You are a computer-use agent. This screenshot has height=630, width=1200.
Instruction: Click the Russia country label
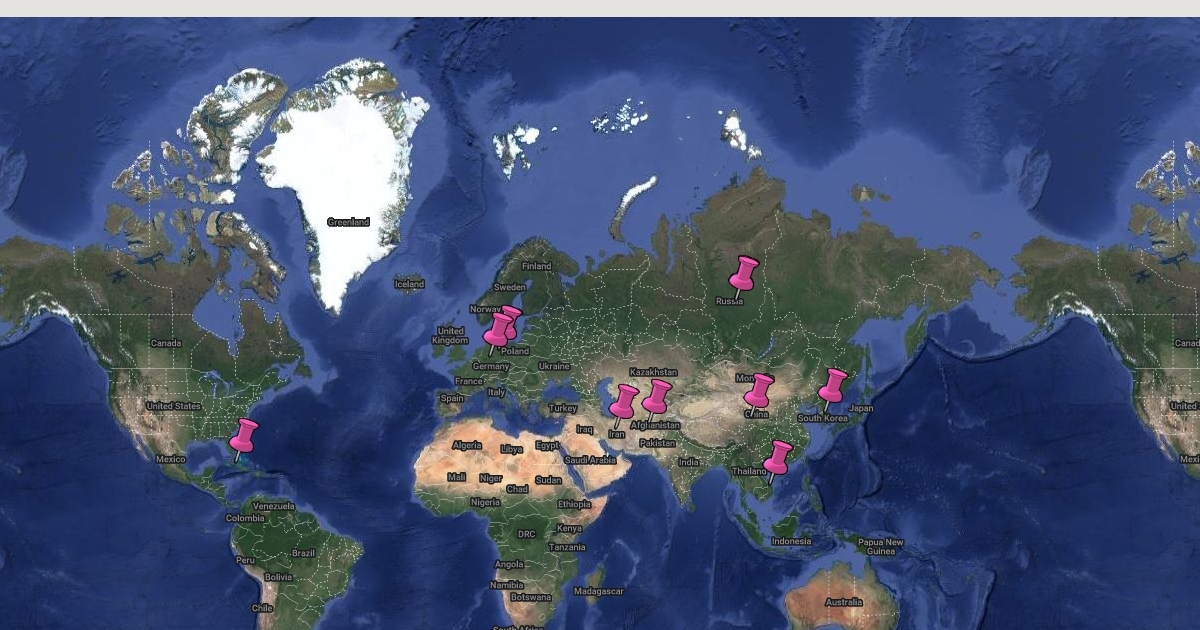click(x=730, y=301)
